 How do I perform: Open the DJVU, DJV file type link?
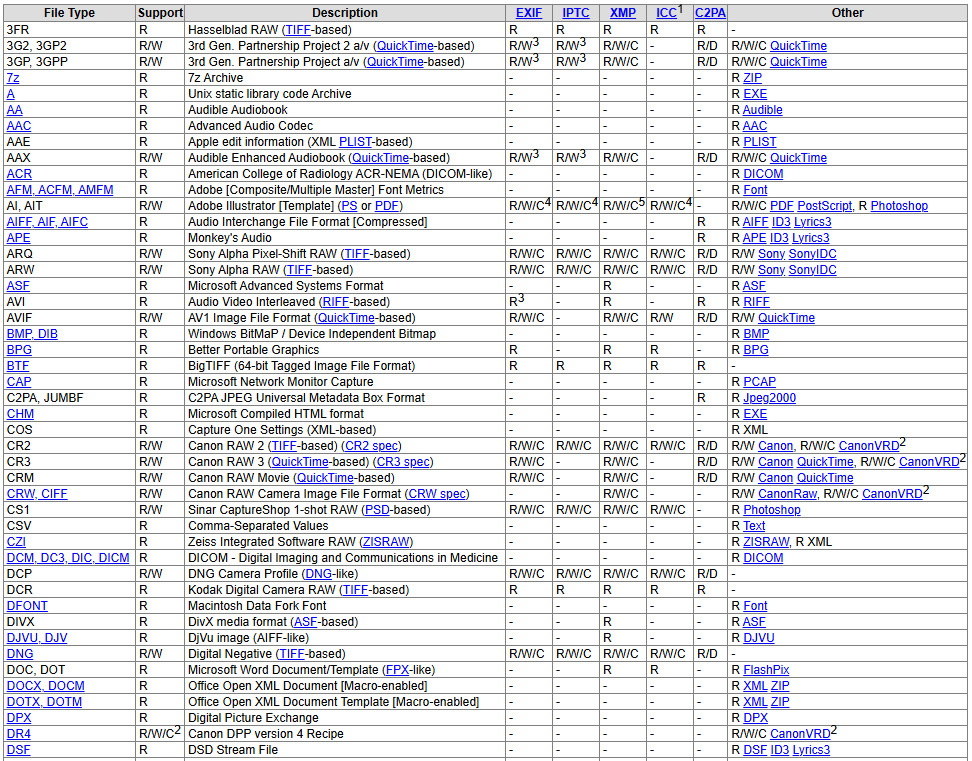37,638
